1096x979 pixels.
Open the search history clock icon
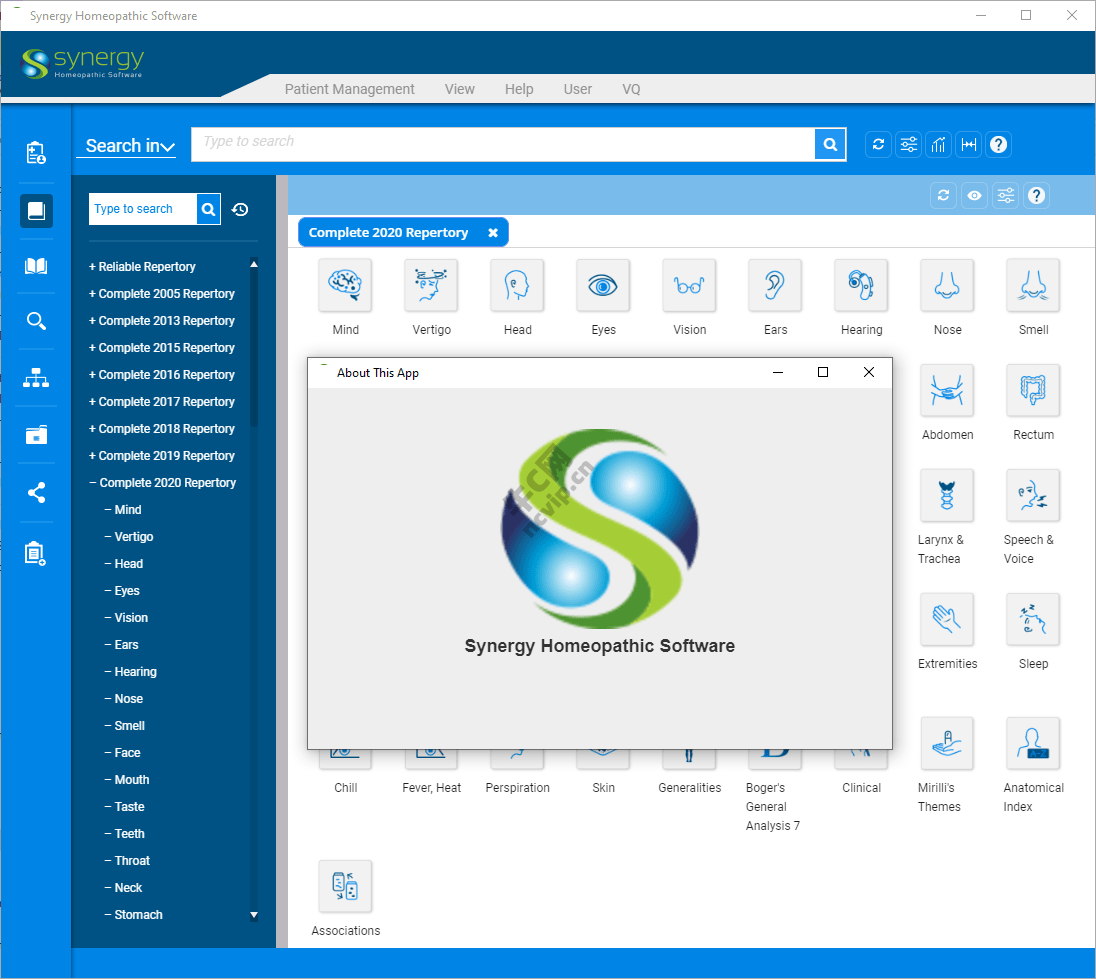240,210
